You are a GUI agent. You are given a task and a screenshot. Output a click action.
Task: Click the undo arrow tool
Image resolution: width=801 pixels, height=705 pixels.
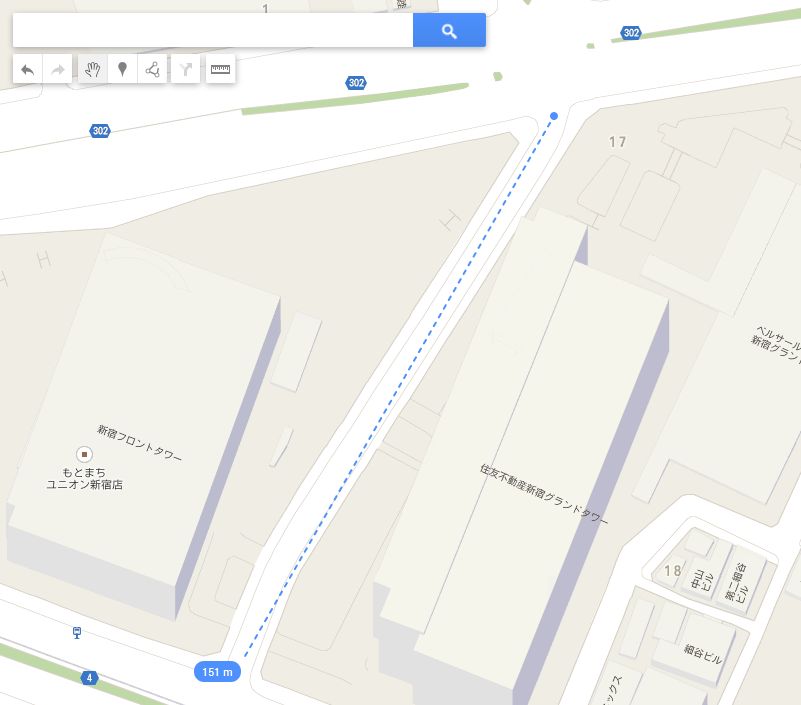coord(28,69)
